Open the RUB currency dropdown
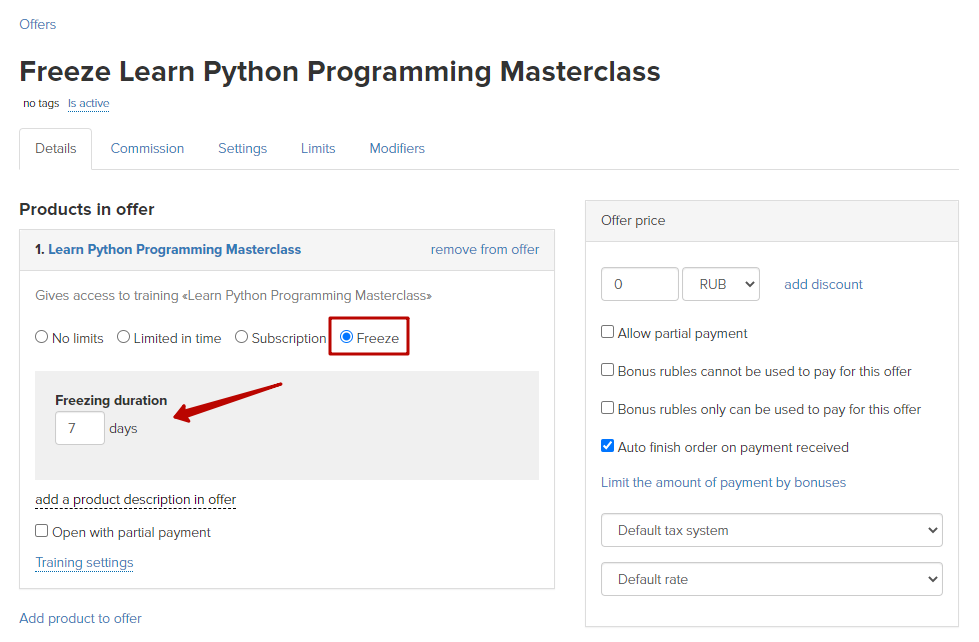This screenshot has width=979, height=642. pos(721,284)
